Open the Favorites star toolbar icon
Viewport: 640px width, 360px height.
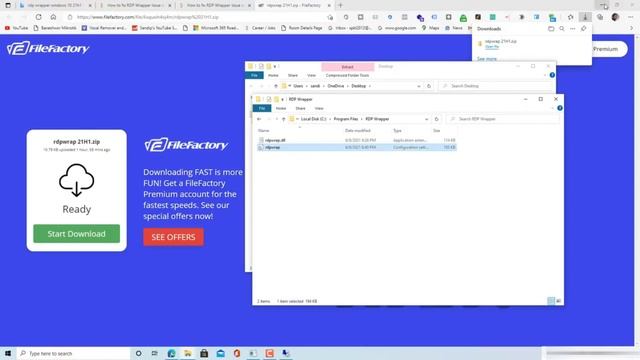click(x=571, y=17)
